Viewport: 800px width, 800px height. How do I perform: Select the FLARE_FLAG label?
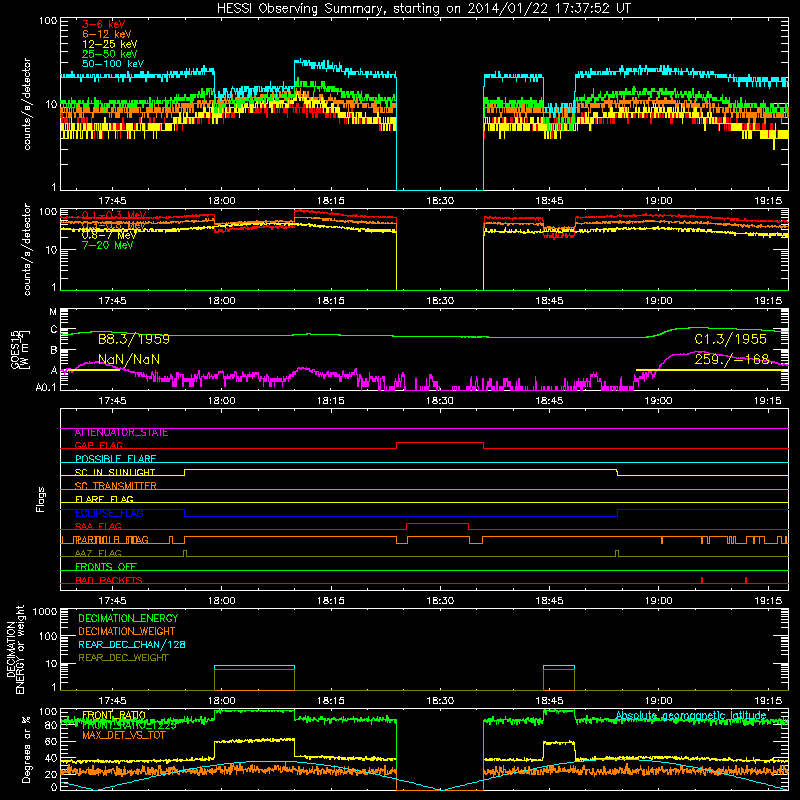(104, 499)
